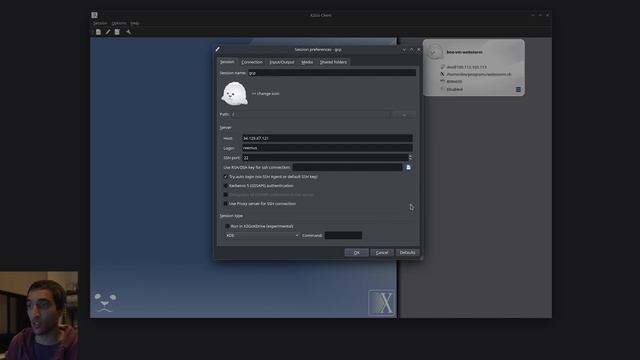This screenshot has width=640, height=360.
Task: Open preferences via the wrench toolbar icon
Action: tap(129, 32)
